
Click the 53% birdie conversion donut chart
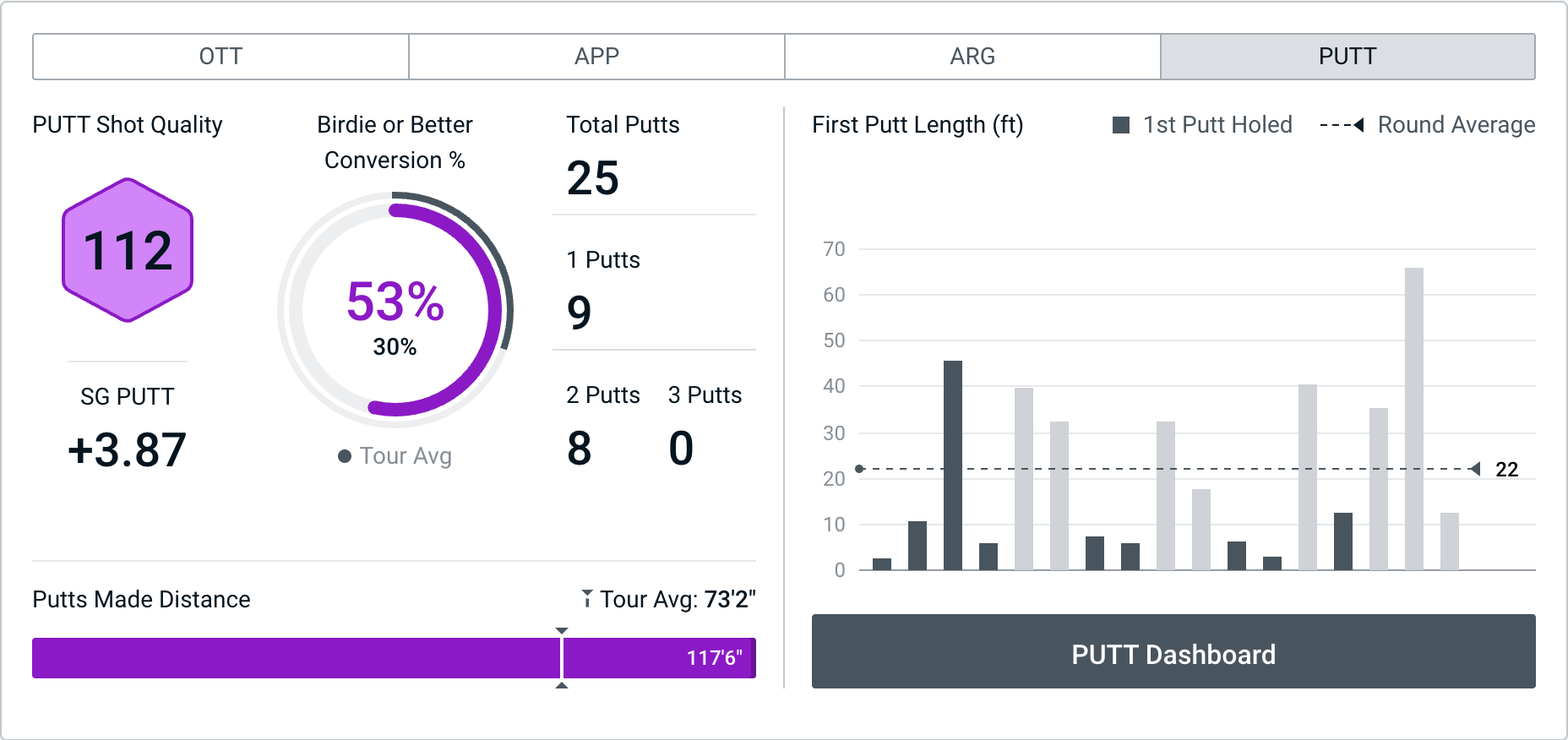[x=395, y=309]
